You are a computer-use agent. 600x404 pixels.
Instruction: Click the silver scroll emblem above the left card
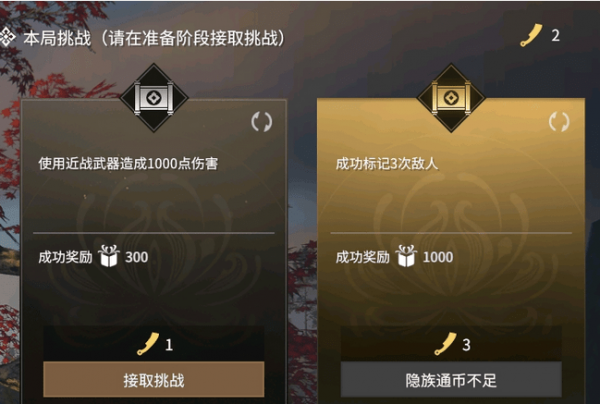154,98
